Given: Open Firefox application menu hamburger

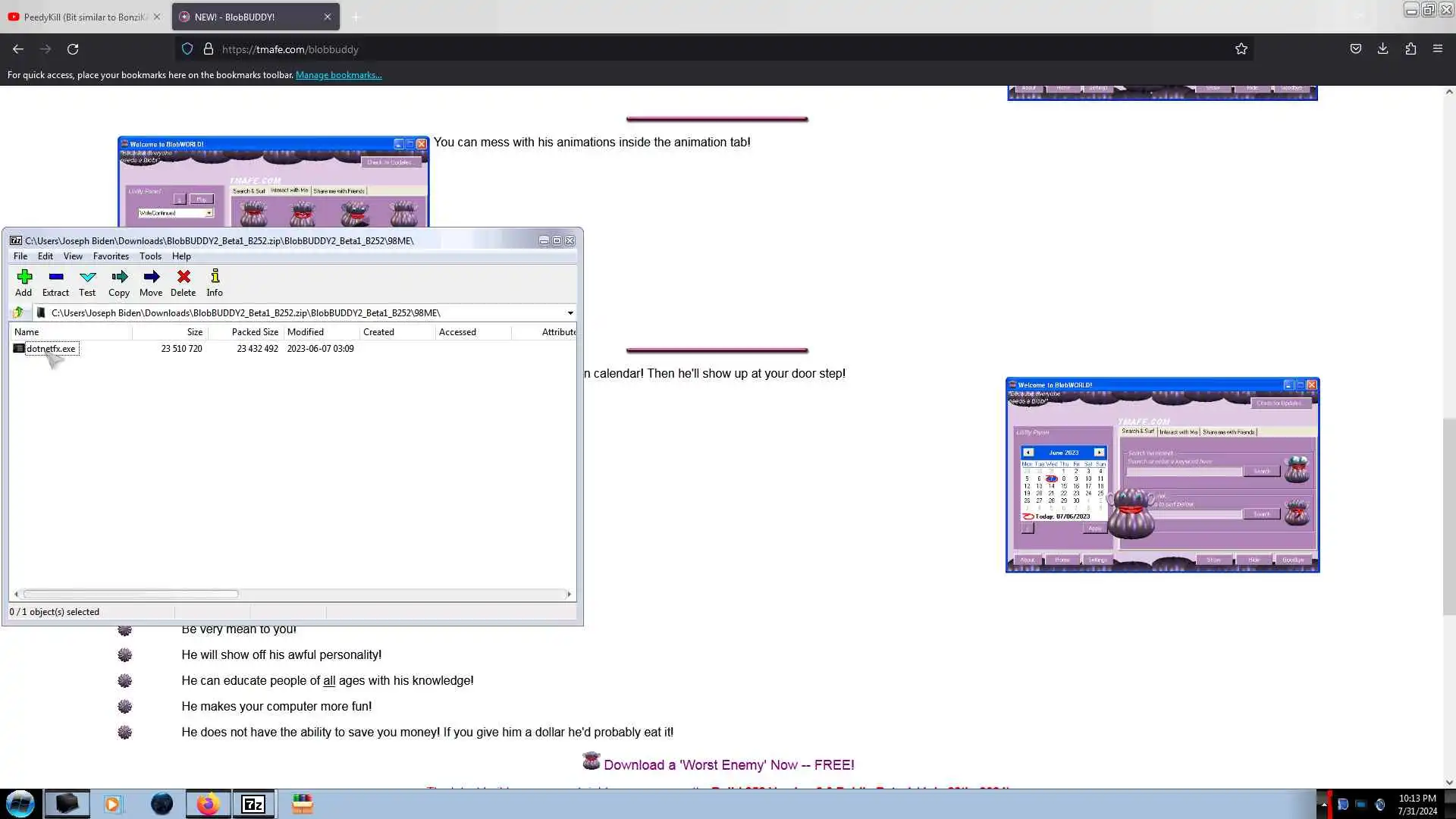Looking at the screenshot, I should pos(1437,49).
